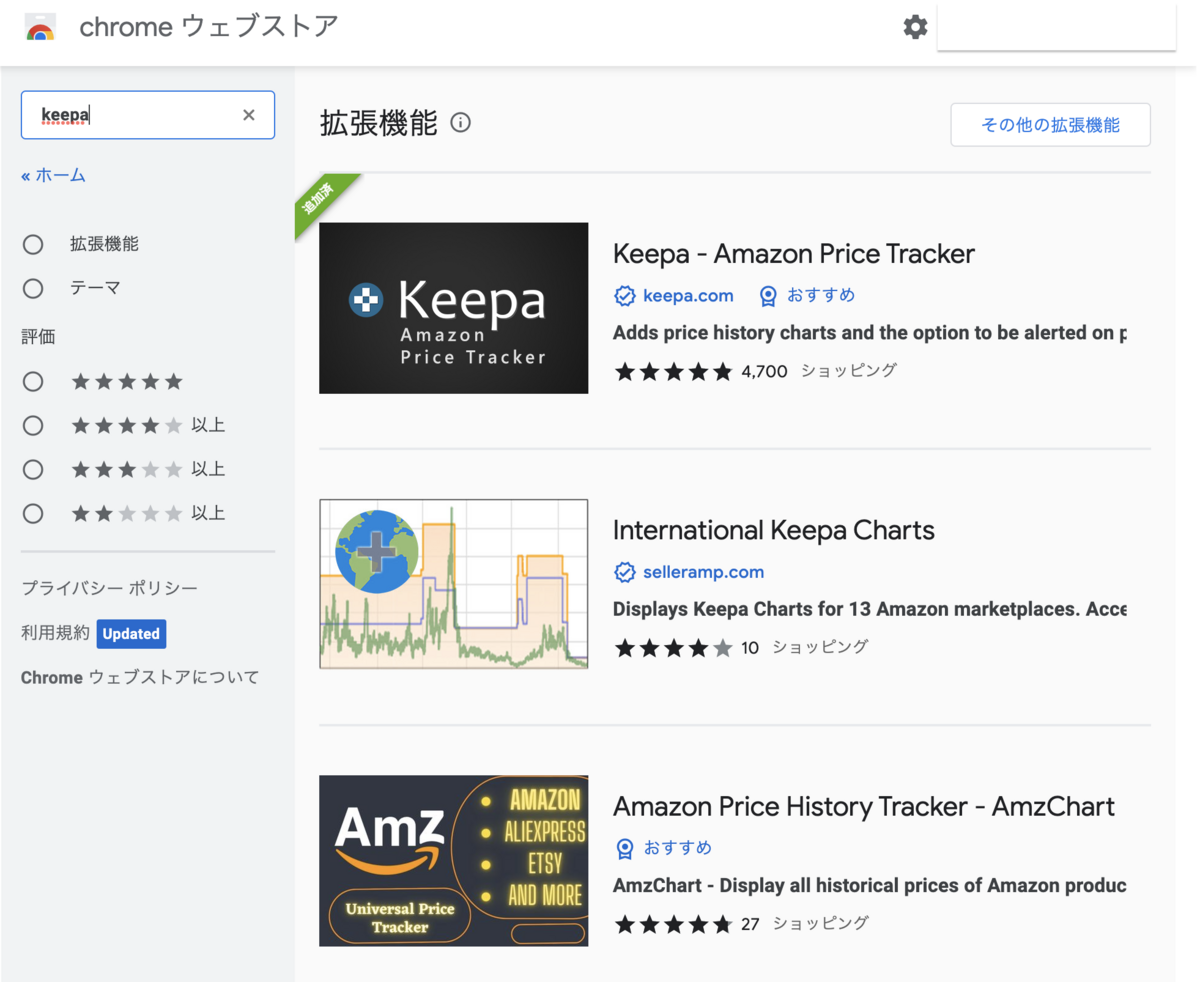The height and width of the screenshot is (982, 1200).
Task: Click keepa.com verified badge icon
Action: coord(625,296)
